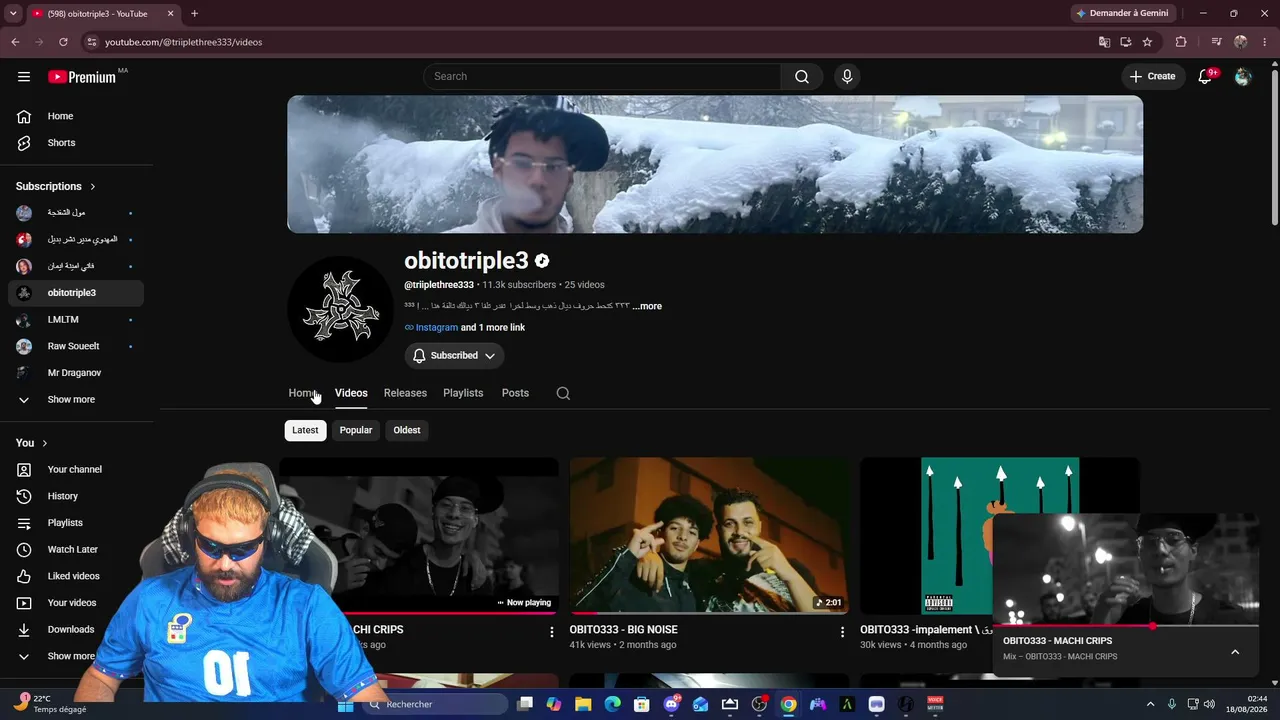Screen dimensions: 1280x720
Task: Switch to the Releases tab
Action: pos(405,393)
